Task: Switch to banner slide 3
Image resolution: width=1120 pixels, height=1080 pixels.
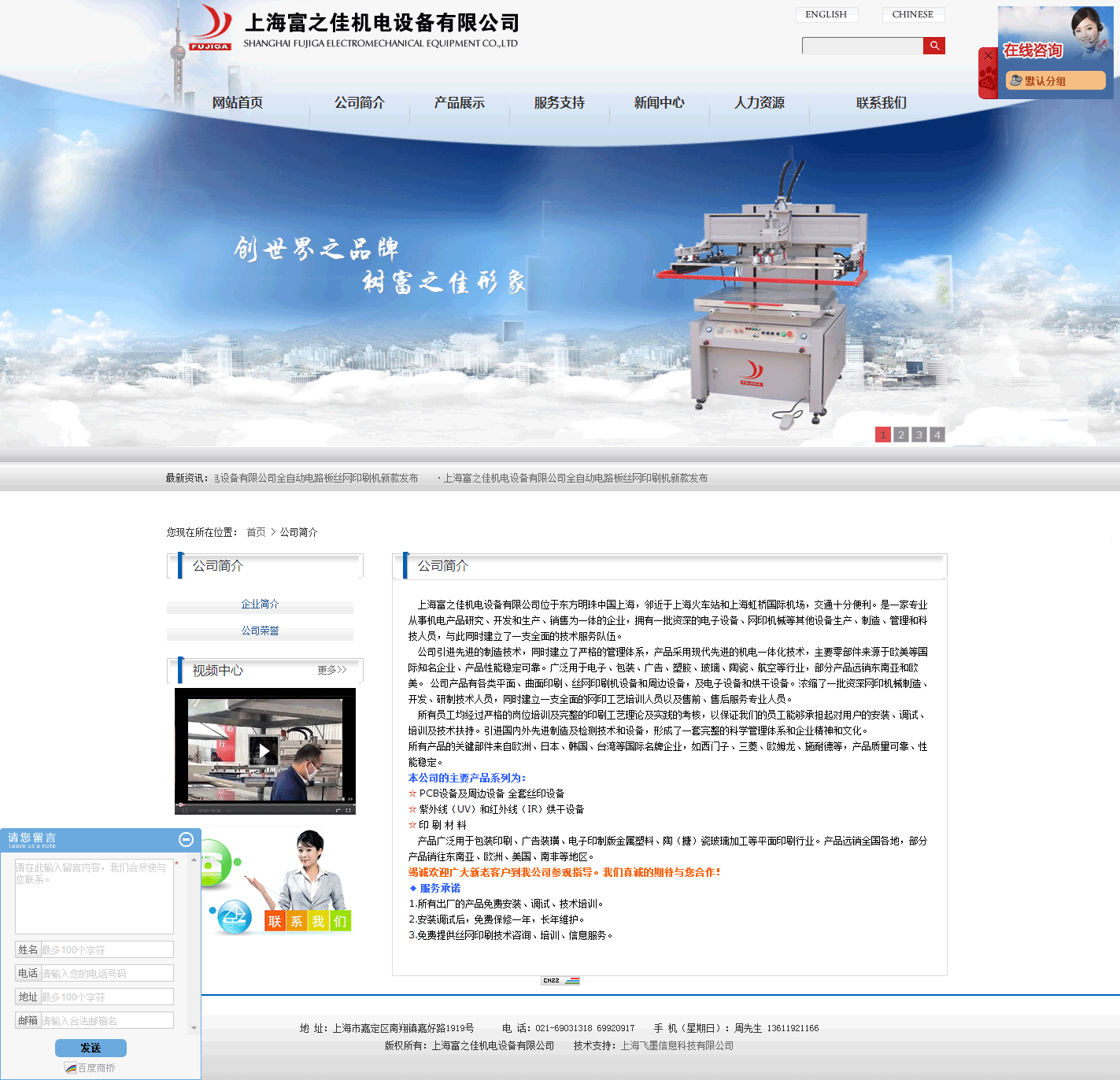Action: [919, 435]
